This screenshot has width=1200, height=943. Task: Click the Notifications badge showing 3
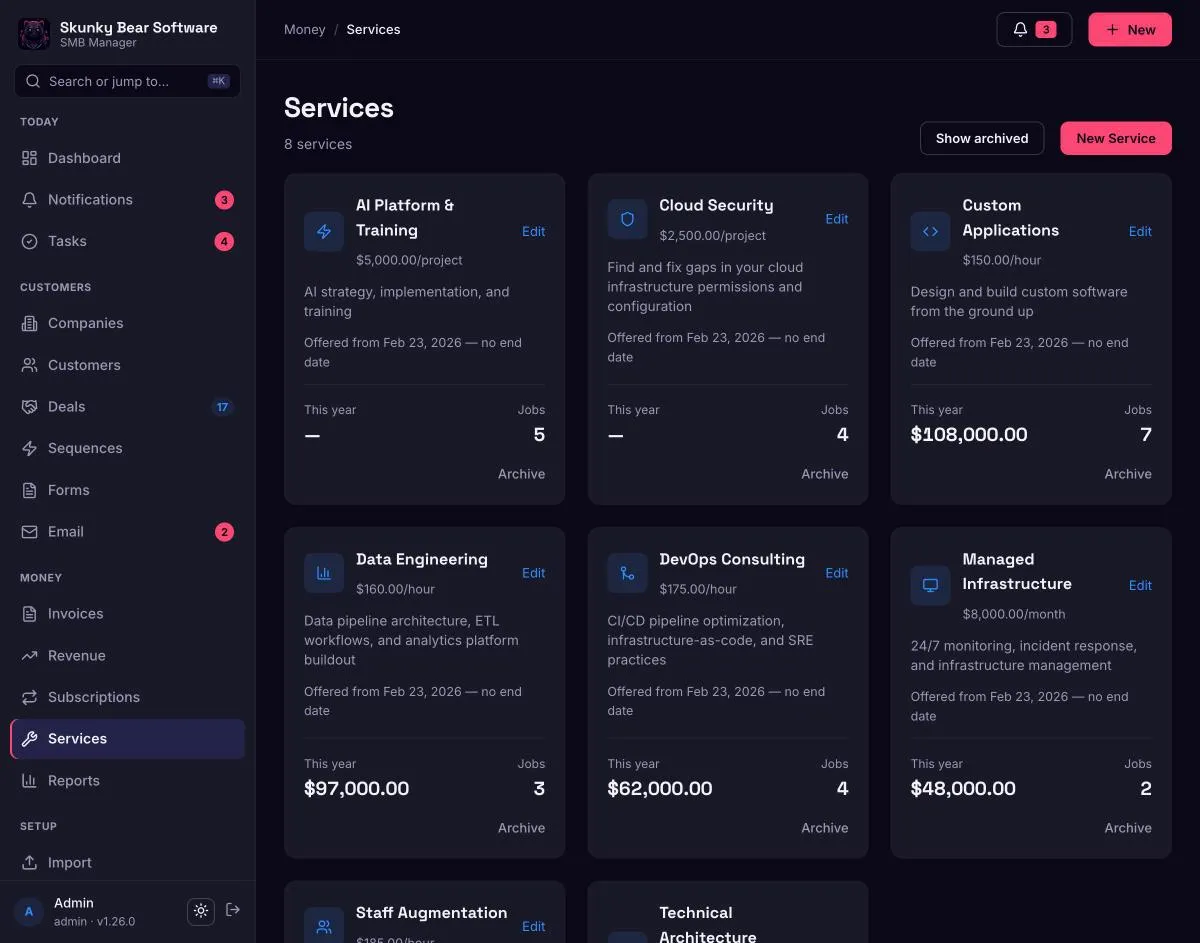224,200
